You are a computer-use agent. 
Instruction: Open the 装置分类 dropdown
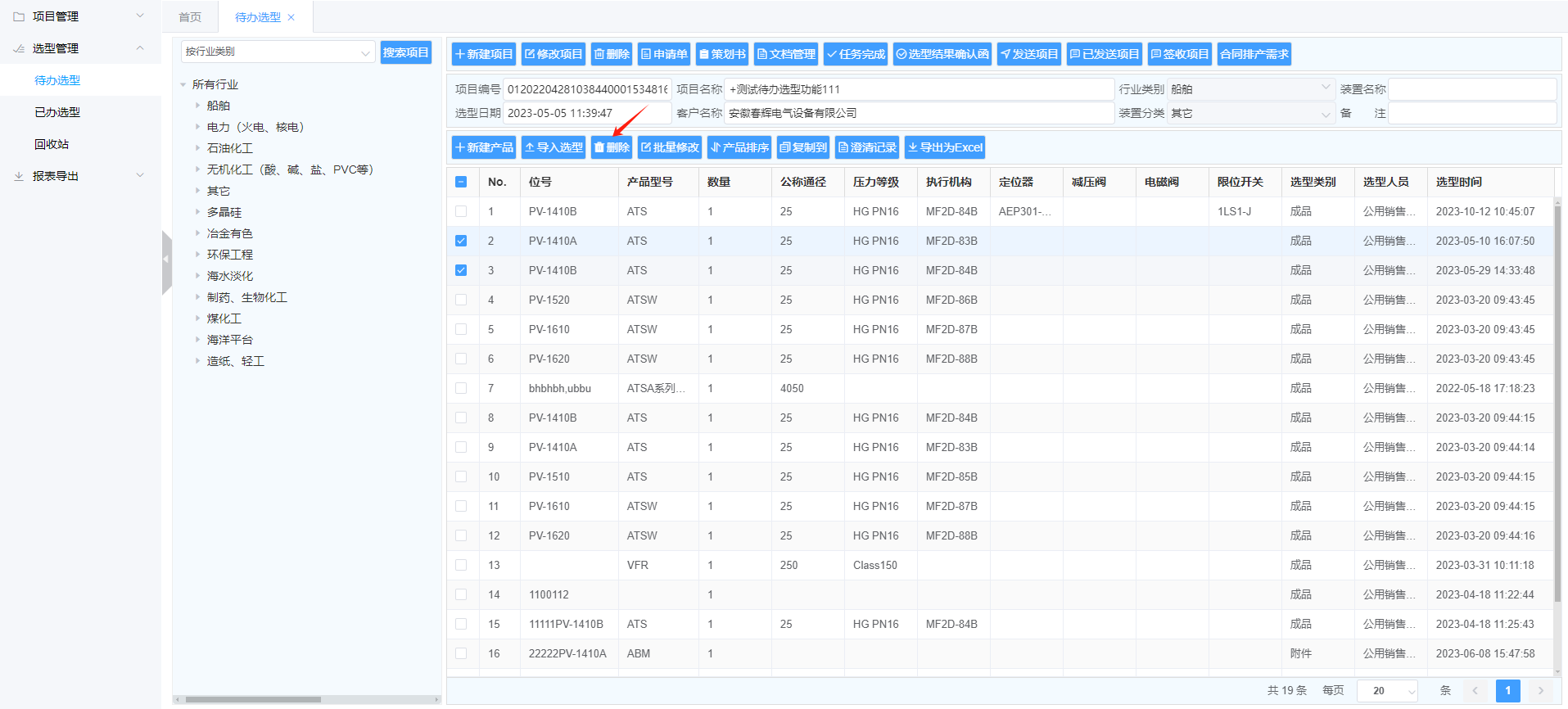coord(1250,113)
